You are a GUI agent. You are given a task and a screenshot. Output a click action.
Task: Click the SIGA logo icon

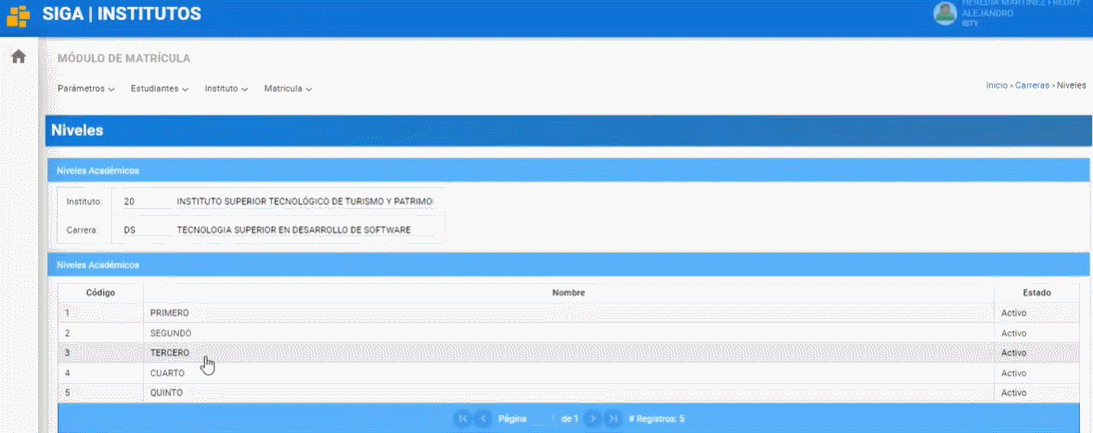pyautogui.click(x=18, y=16)
